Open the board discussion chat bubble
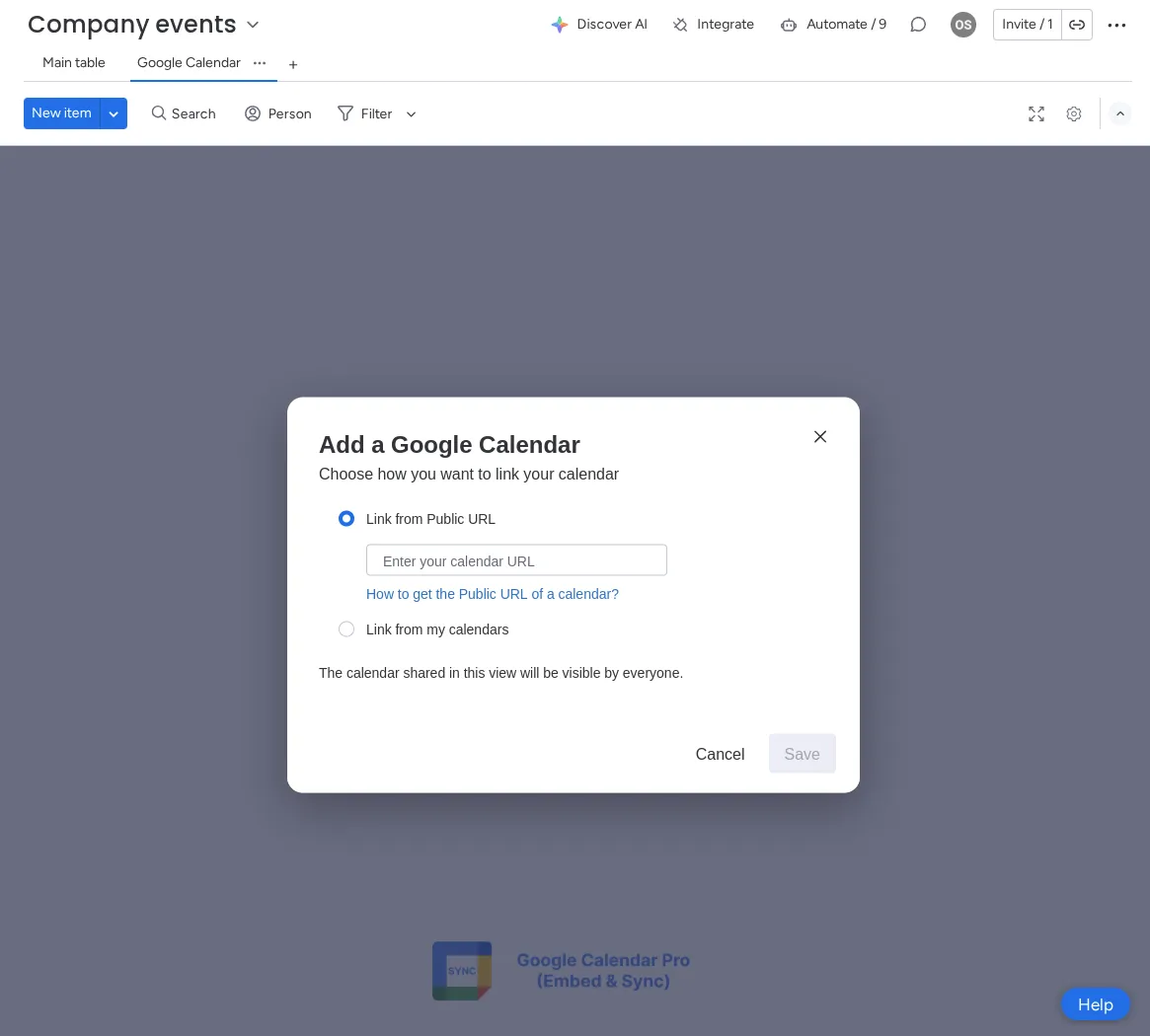 (917, 25)
